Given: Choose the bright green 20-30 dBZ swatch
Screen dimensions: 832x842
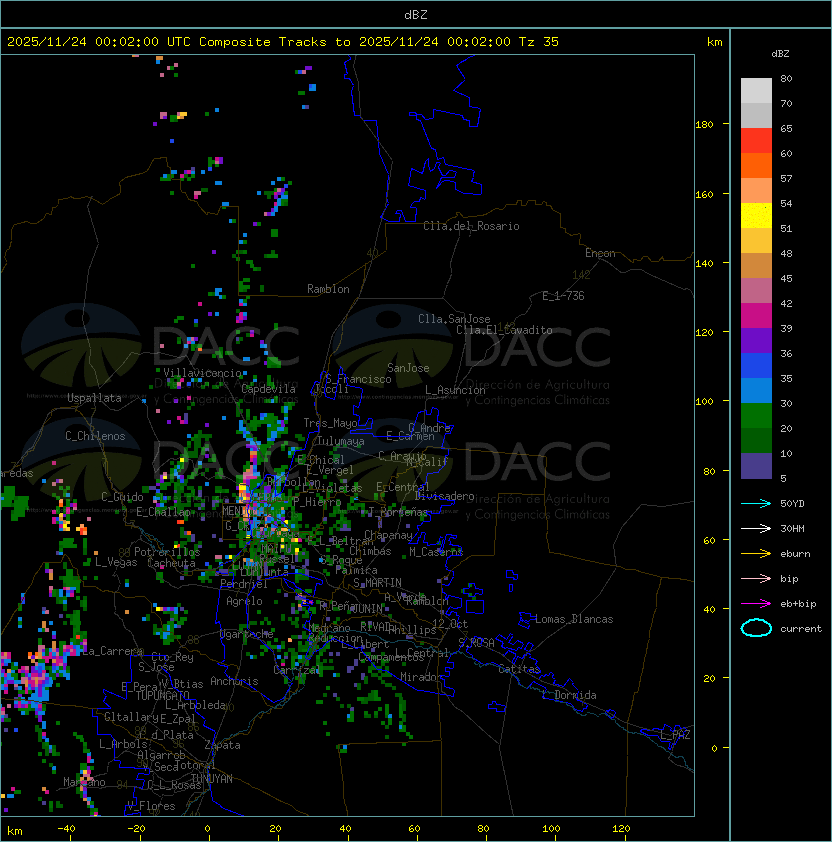Looking at the screenshot, I should point(756,416).
